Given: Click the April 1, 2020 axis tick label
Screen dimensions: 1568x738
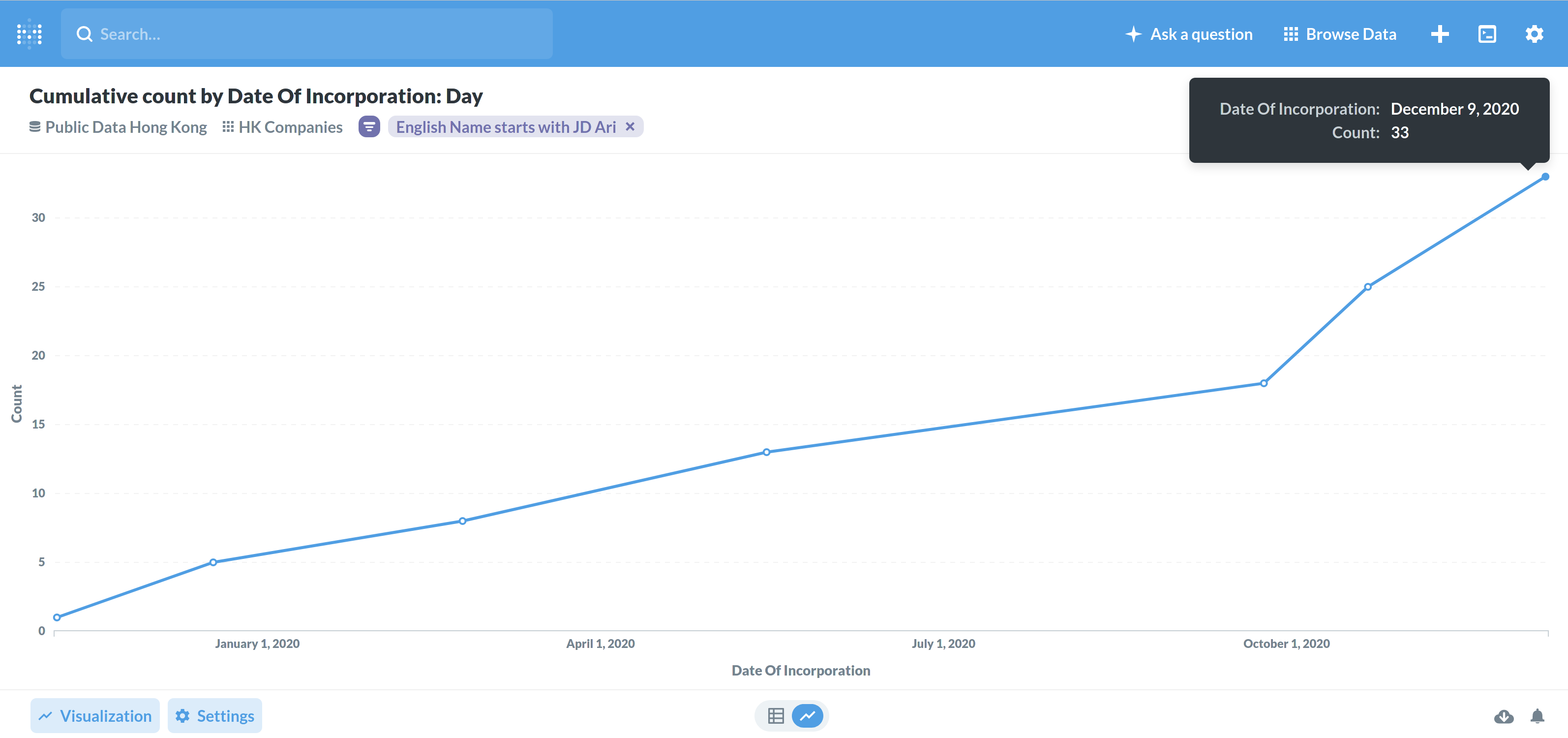Looking at the screenshot, I should (600, 644).
